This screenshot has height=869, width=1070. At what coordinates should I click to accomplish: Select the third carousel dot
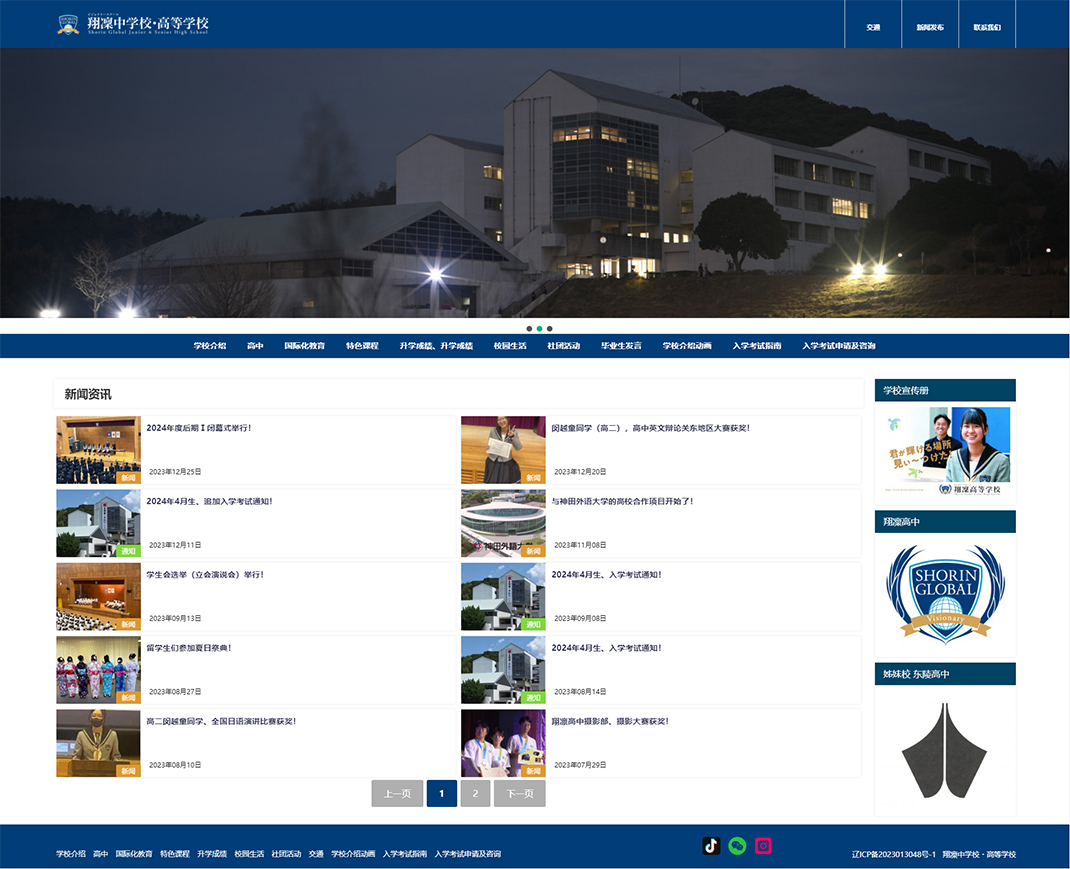click(x=549, y=328)
